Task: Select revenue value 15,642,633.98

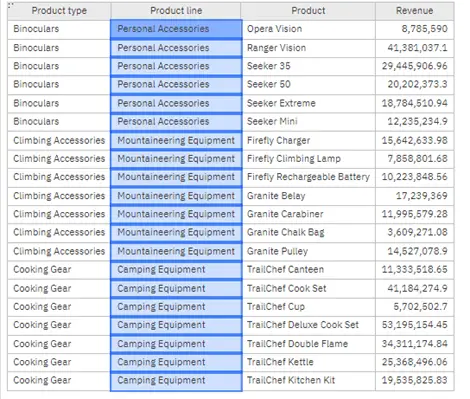Action: coord(415,140)
